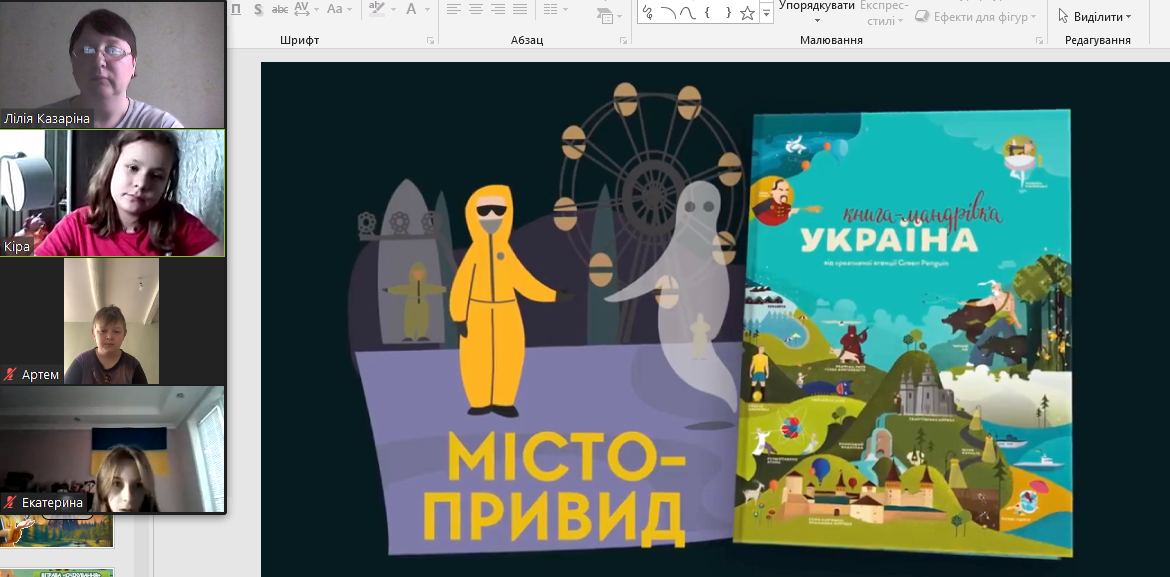Screen dimensions: 1170x577
Task: Click the Редагування group label
Action: point(1098,40)
